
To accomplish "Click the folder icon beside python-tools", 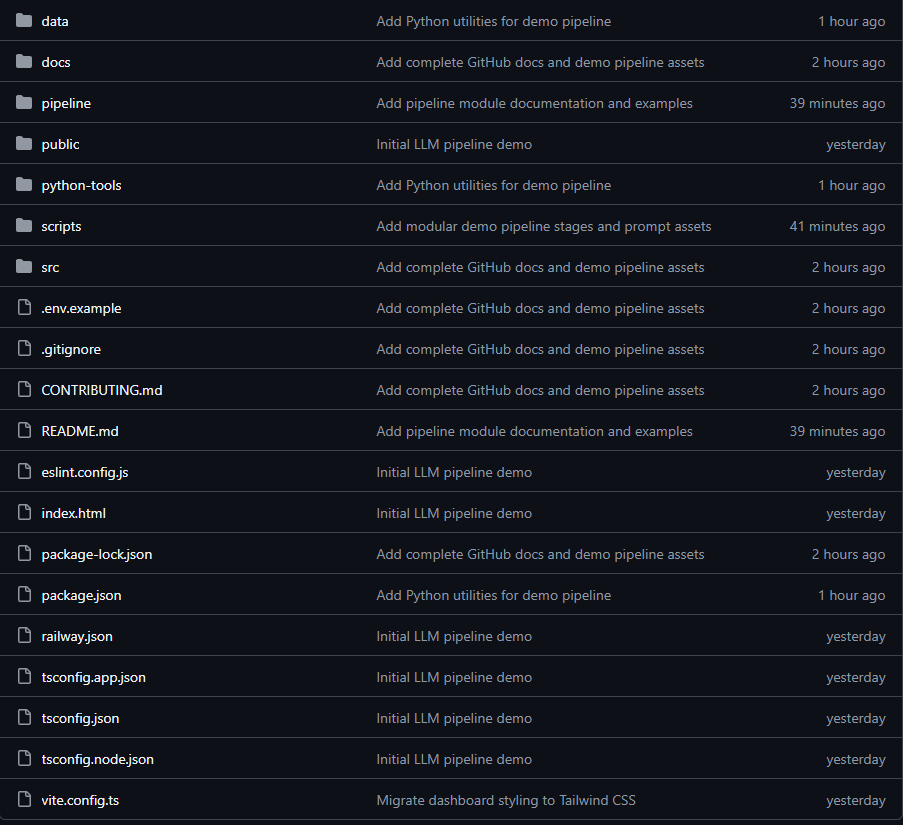I will pos(24,185).
